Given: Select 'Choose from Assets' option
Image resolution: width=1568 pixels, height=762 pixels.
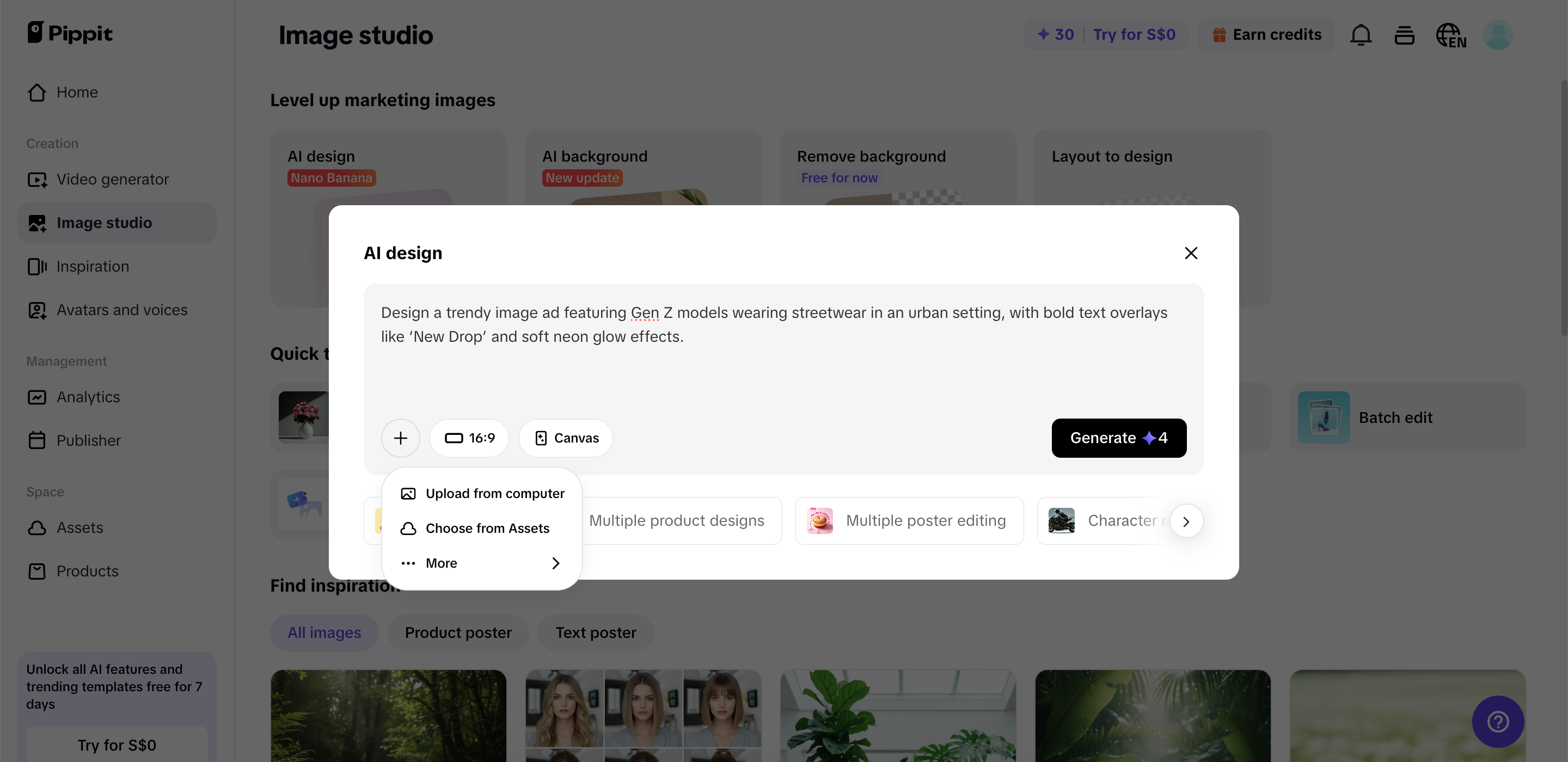Looking at the screenshot, I should [x=487, y=529].
